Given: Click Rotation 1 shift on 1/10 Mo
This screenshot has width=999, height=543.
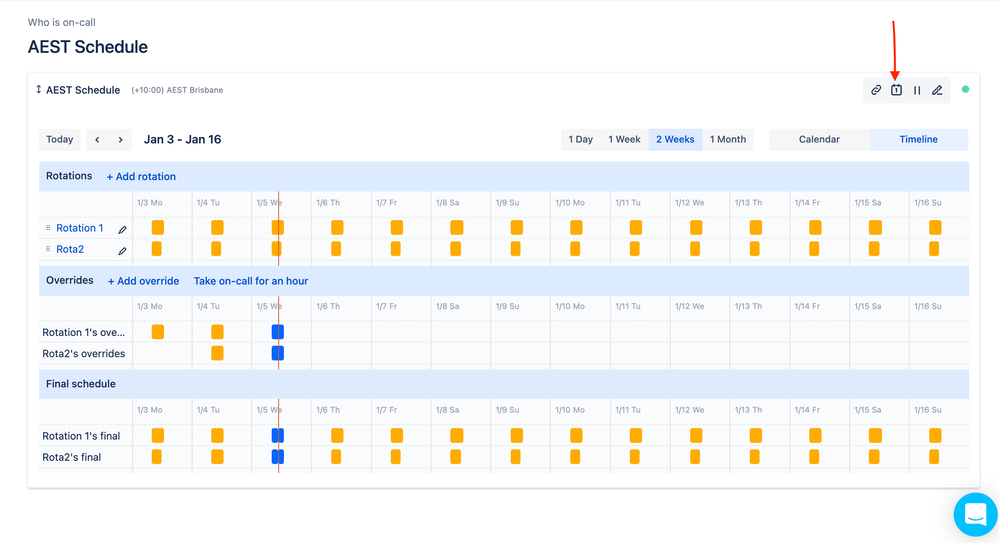Looking at the screenshot, I should click(x=577, y=228).
